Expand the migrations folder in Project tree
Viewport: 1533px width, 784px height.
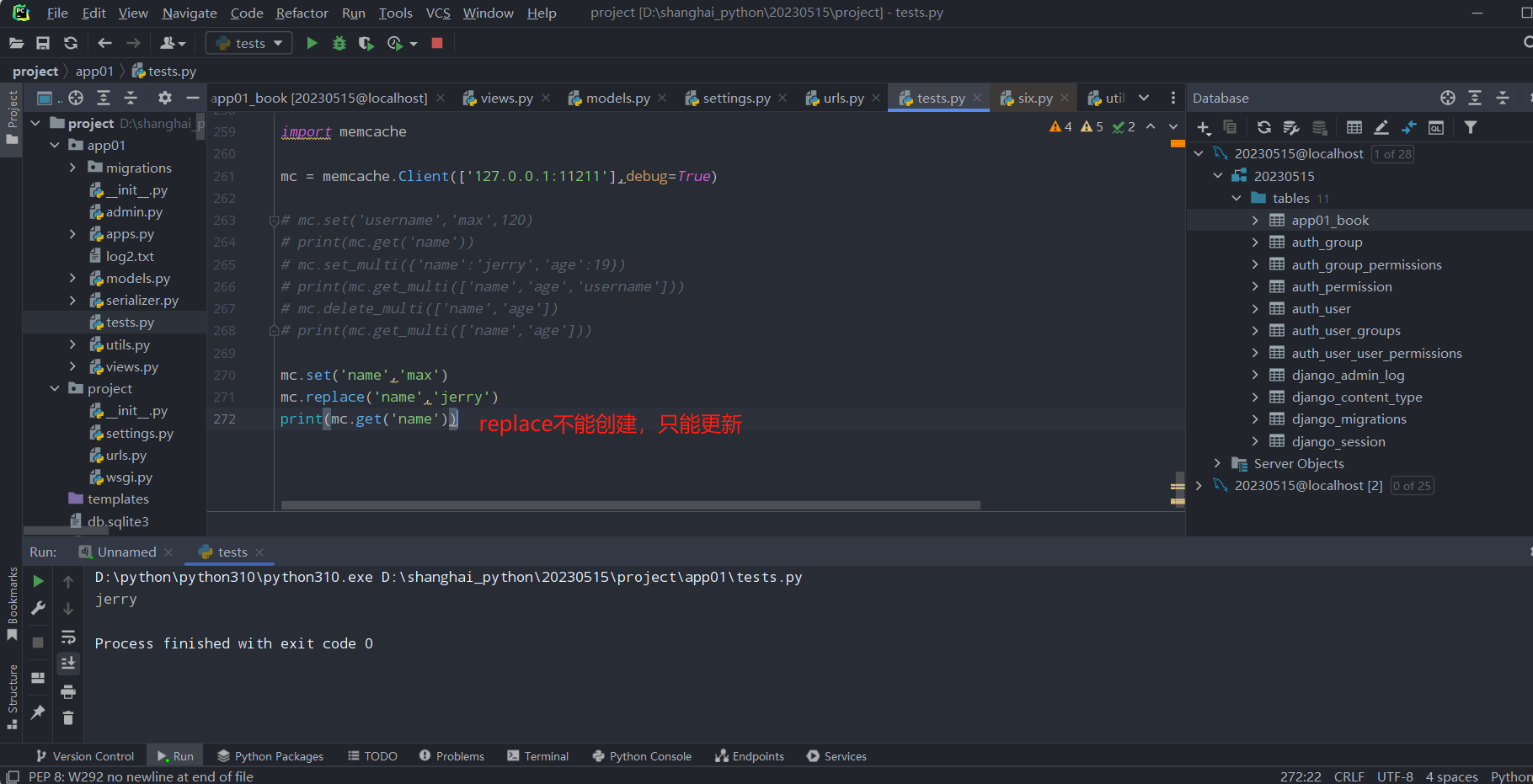[72, 168]
